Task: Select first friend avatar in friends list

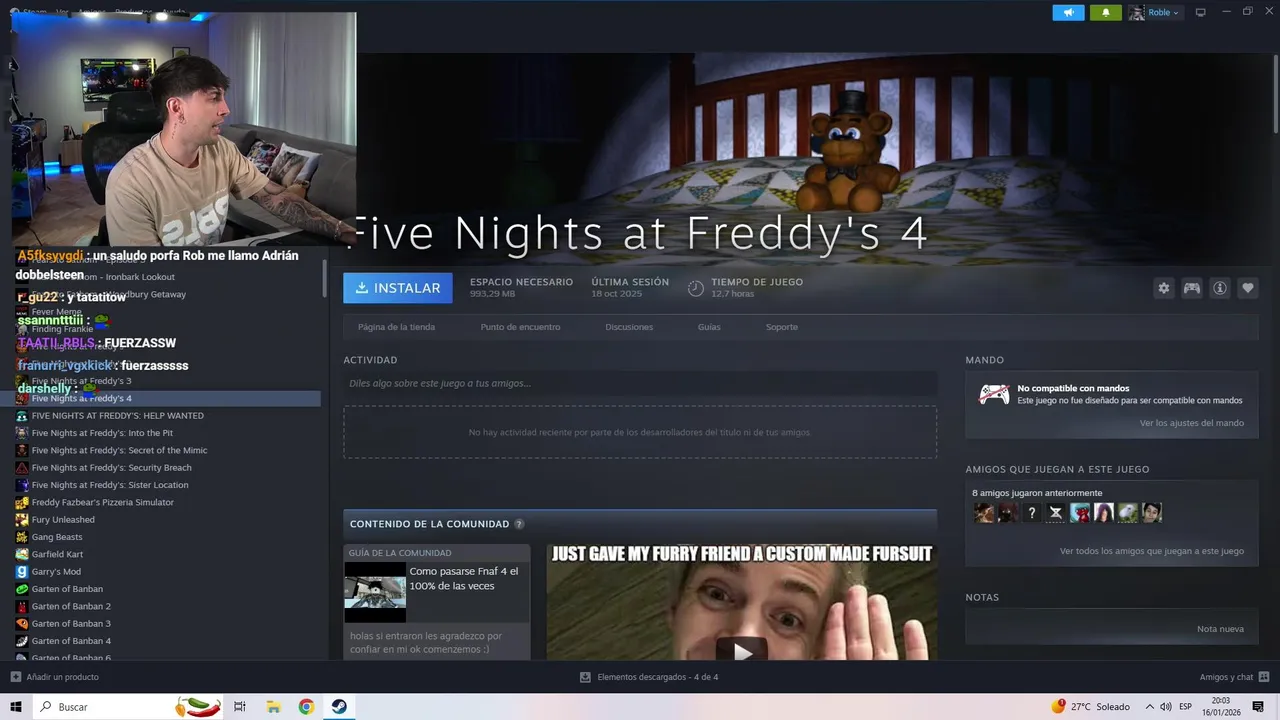Action: 984,513
